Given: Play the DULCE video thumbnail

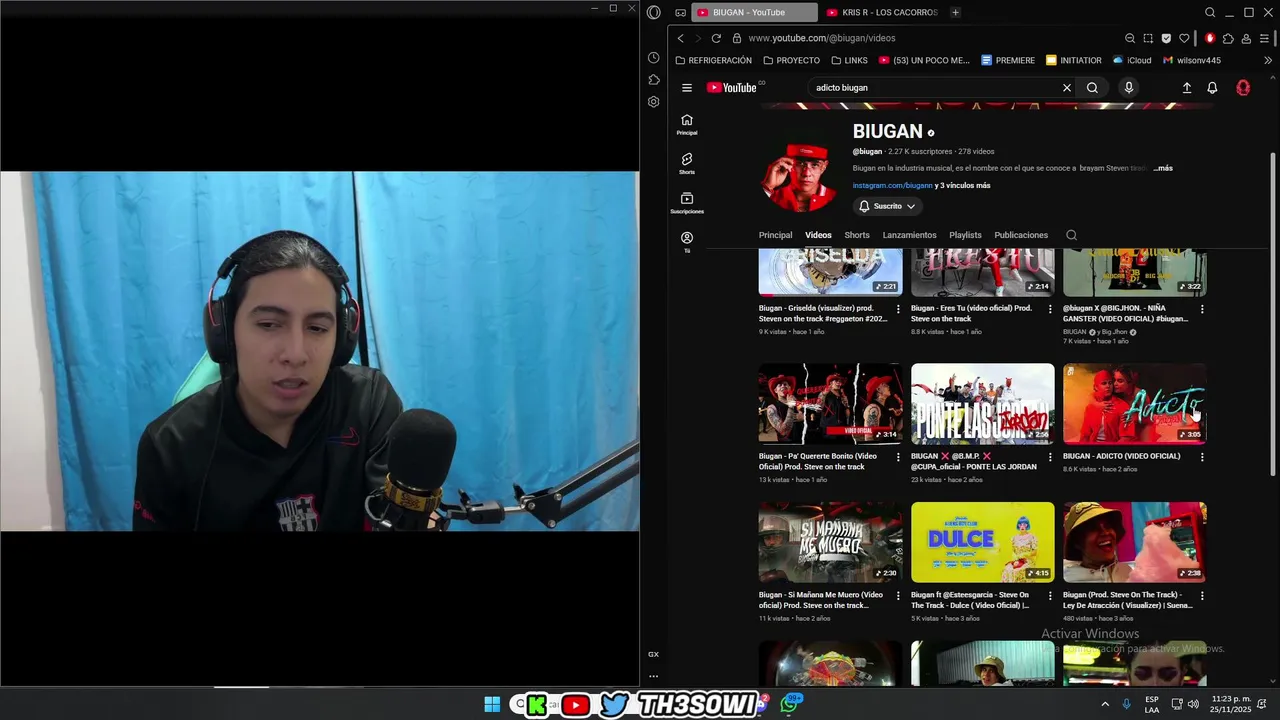Looking at the screenshot, I should click(x=982, y=542).
